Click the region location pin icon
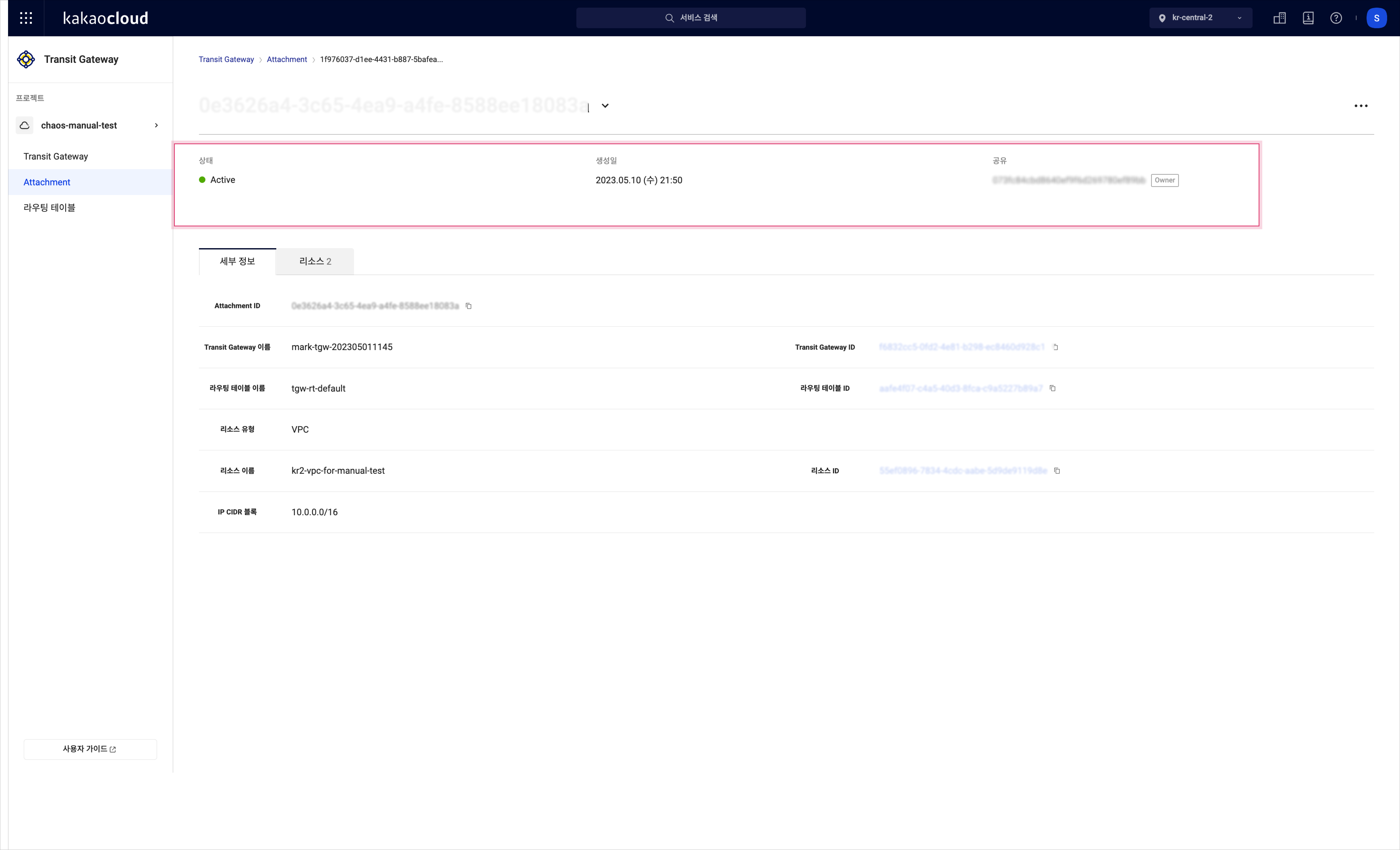This screenshot has height=850, width=1400. (x=1162, y=18)
